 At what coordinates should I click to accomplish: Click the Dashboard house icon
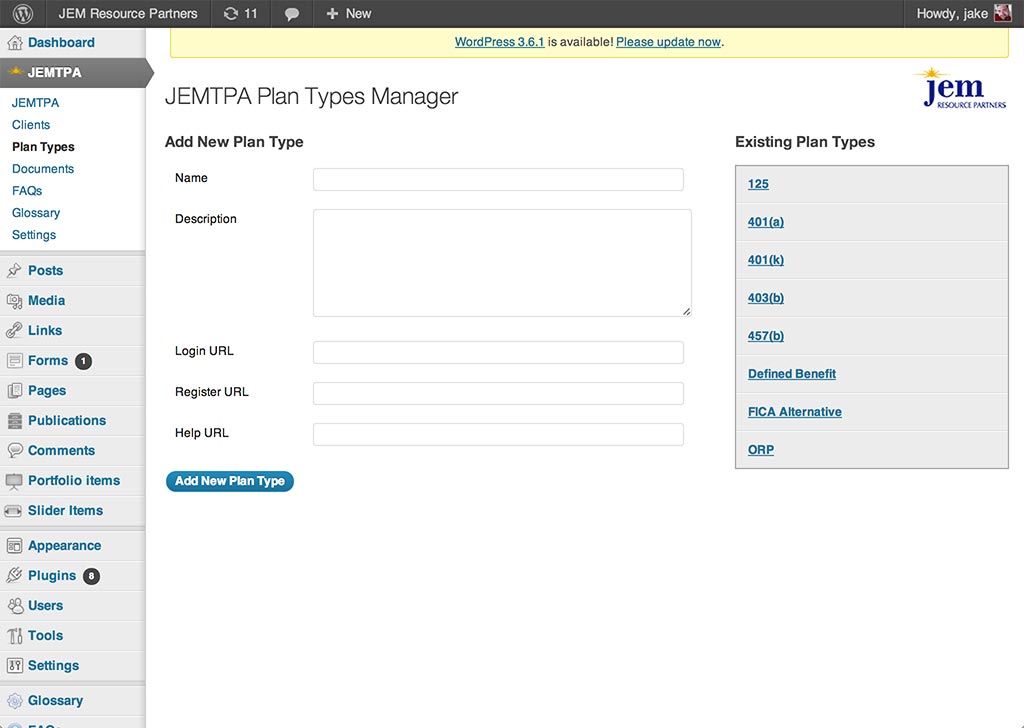click(x=14, y=43)
